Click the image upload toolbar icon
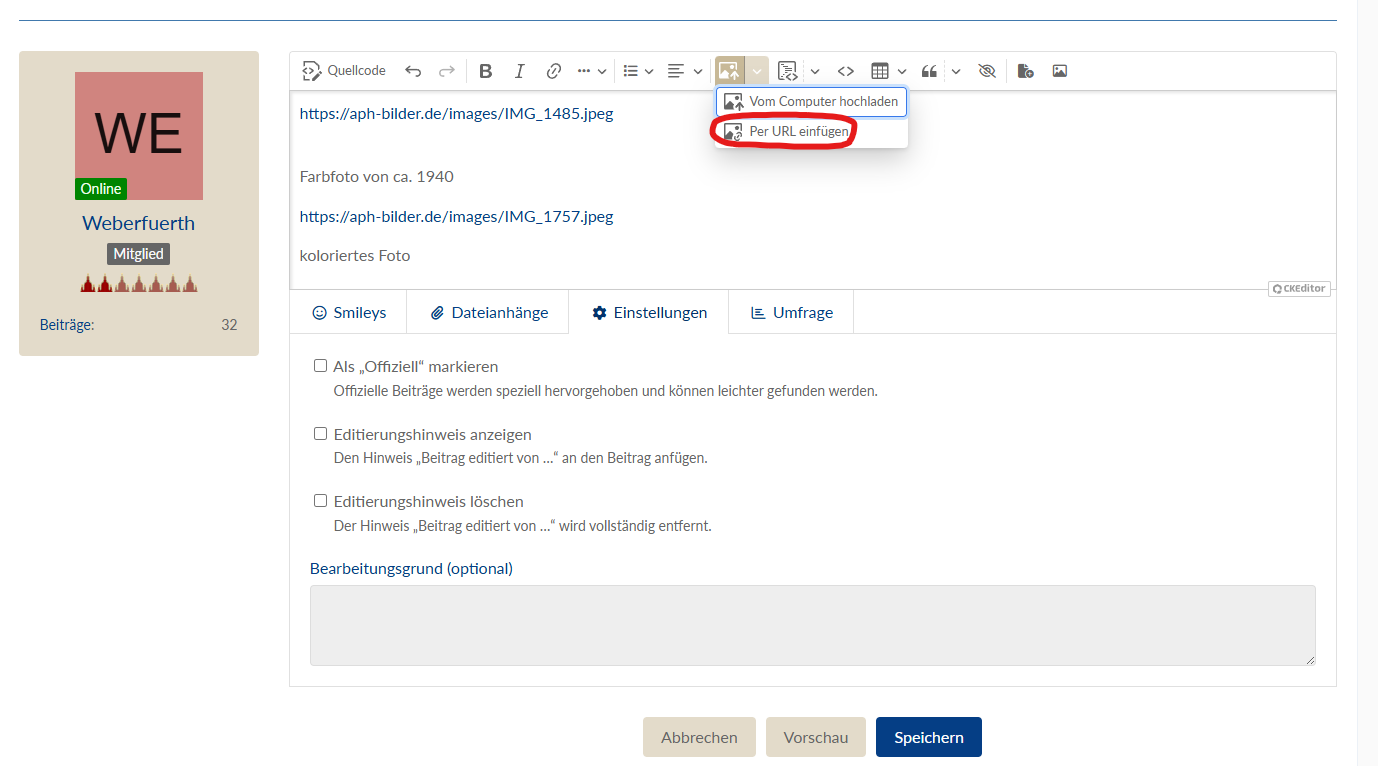 click(x=729, y=71)
